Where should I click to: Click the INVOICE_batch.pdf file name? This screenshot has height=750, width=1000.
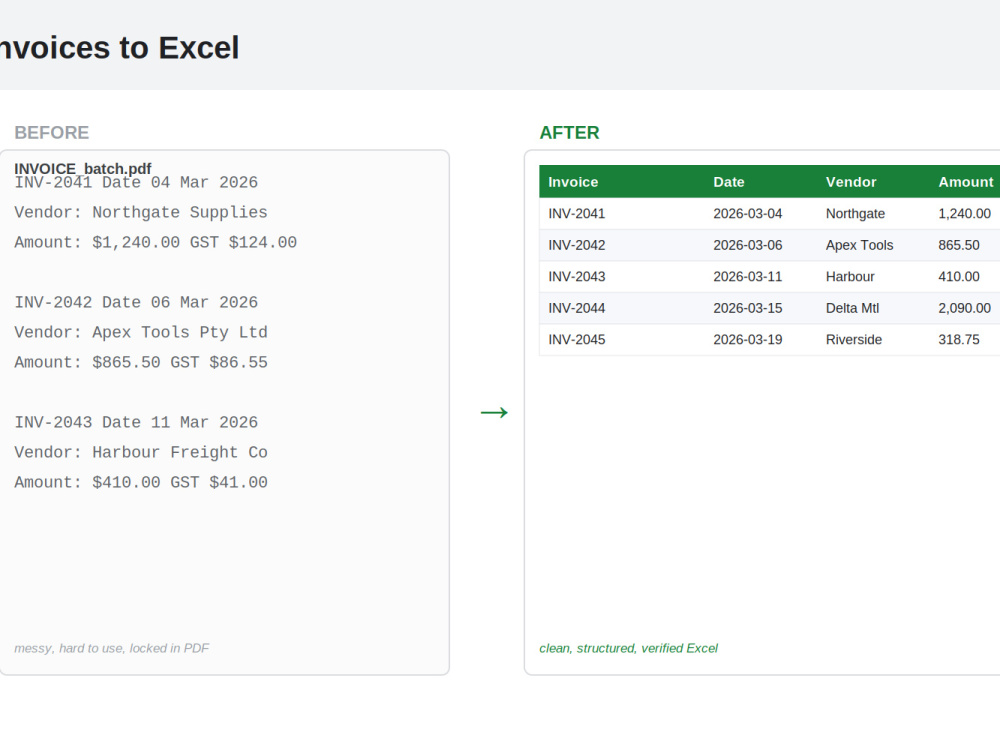pos(83,168)
